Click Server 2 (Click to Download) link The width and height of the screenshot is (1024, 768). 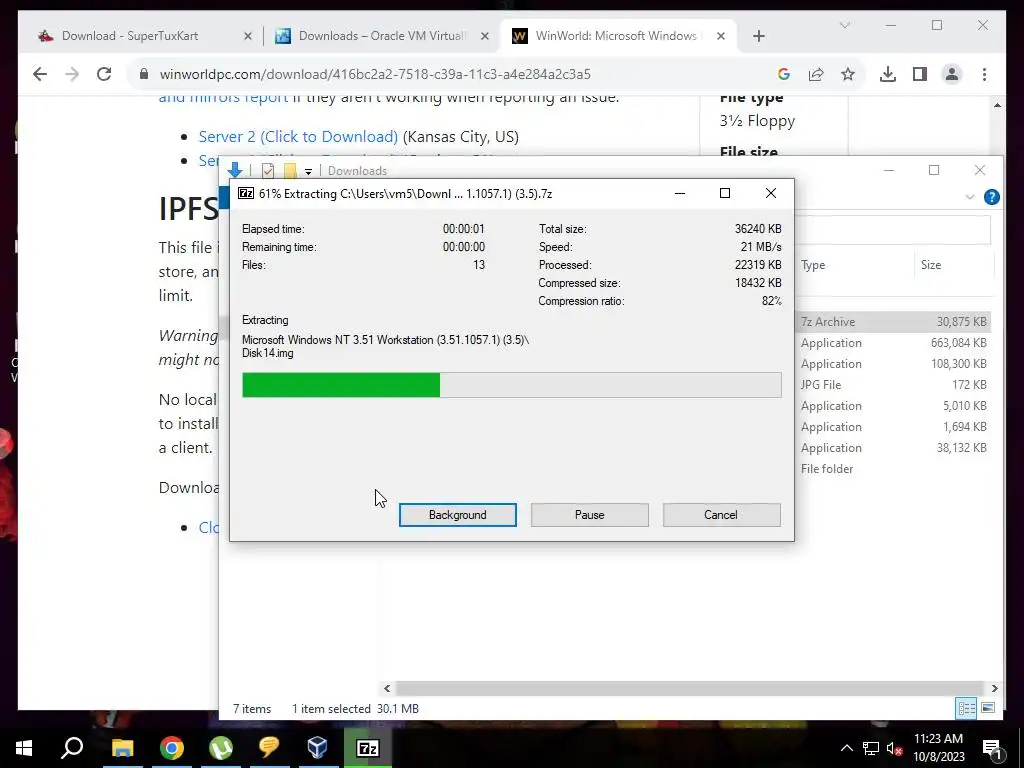[298, 136]
